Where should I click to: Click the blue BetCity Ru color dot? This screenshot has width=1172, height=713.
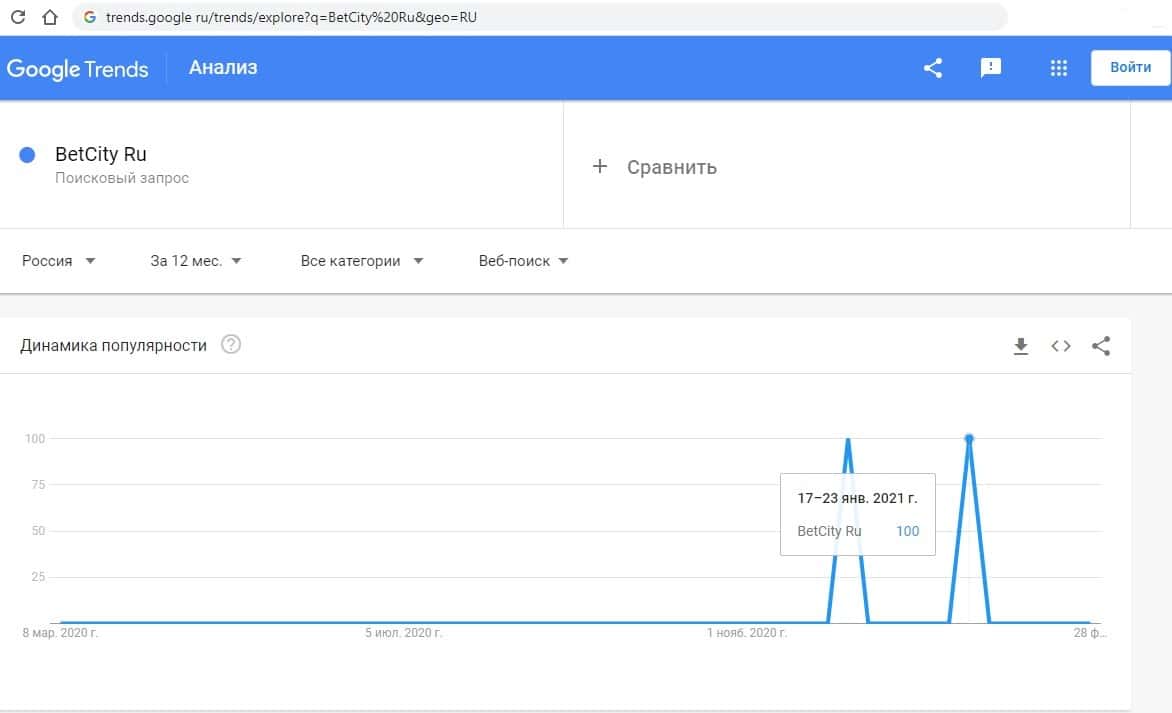tap(28, 155)
